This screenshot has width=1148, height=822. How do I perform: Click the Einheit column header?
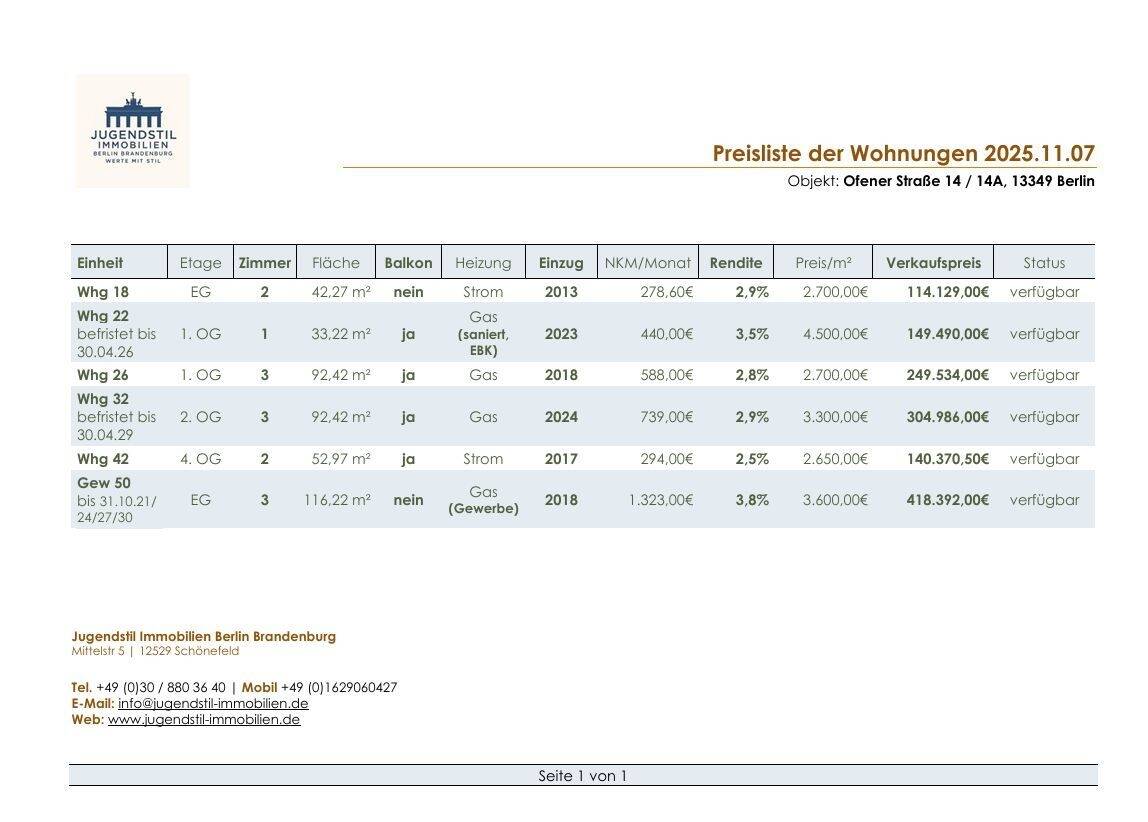point(99,262)
